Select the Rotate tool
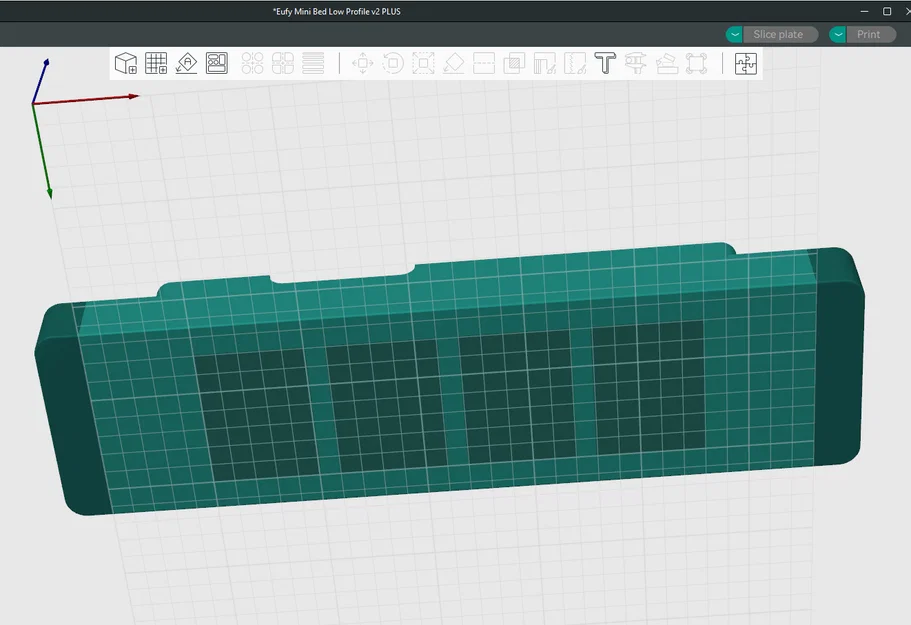 point(393,63)
